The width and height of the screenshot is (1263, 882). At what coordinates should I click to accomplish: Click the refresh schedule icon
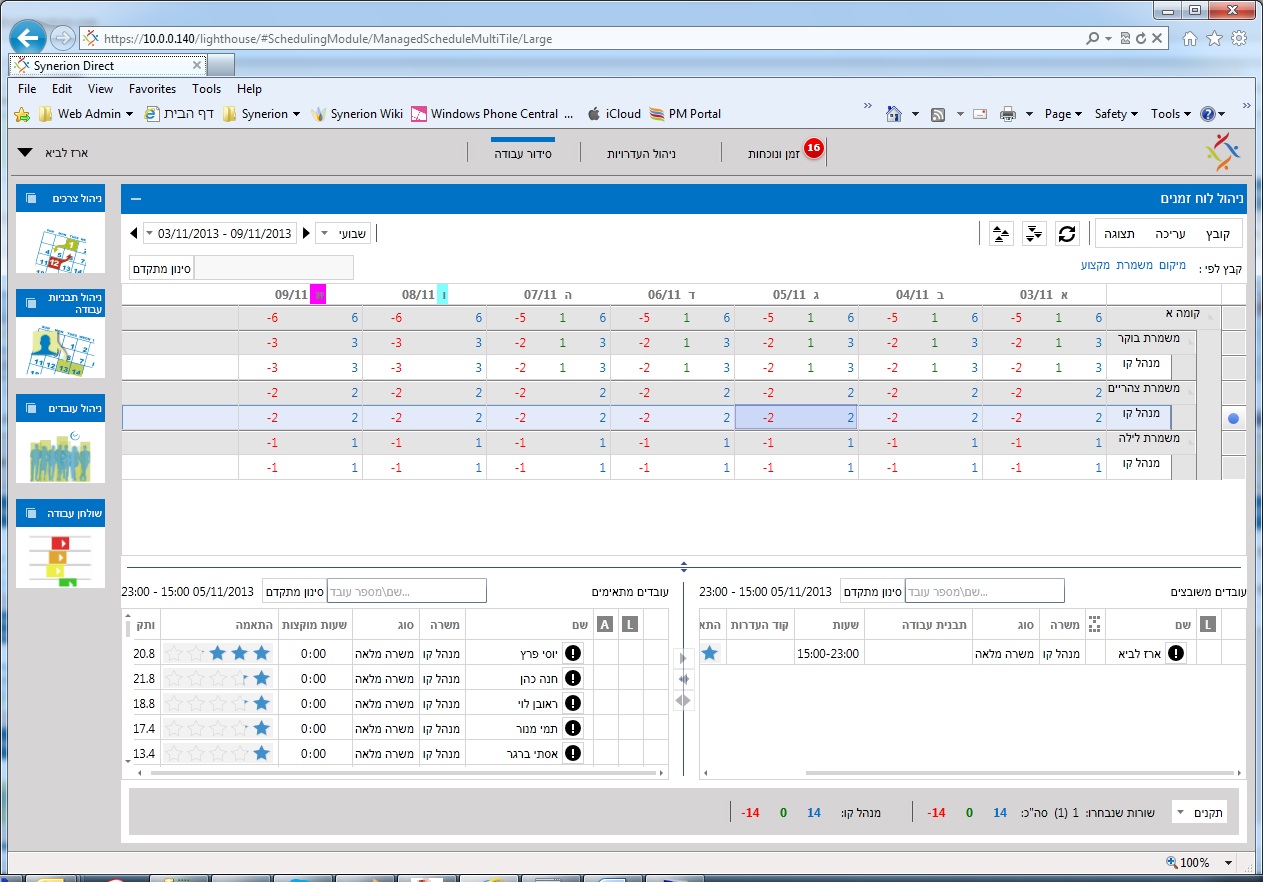point(1067,233)
